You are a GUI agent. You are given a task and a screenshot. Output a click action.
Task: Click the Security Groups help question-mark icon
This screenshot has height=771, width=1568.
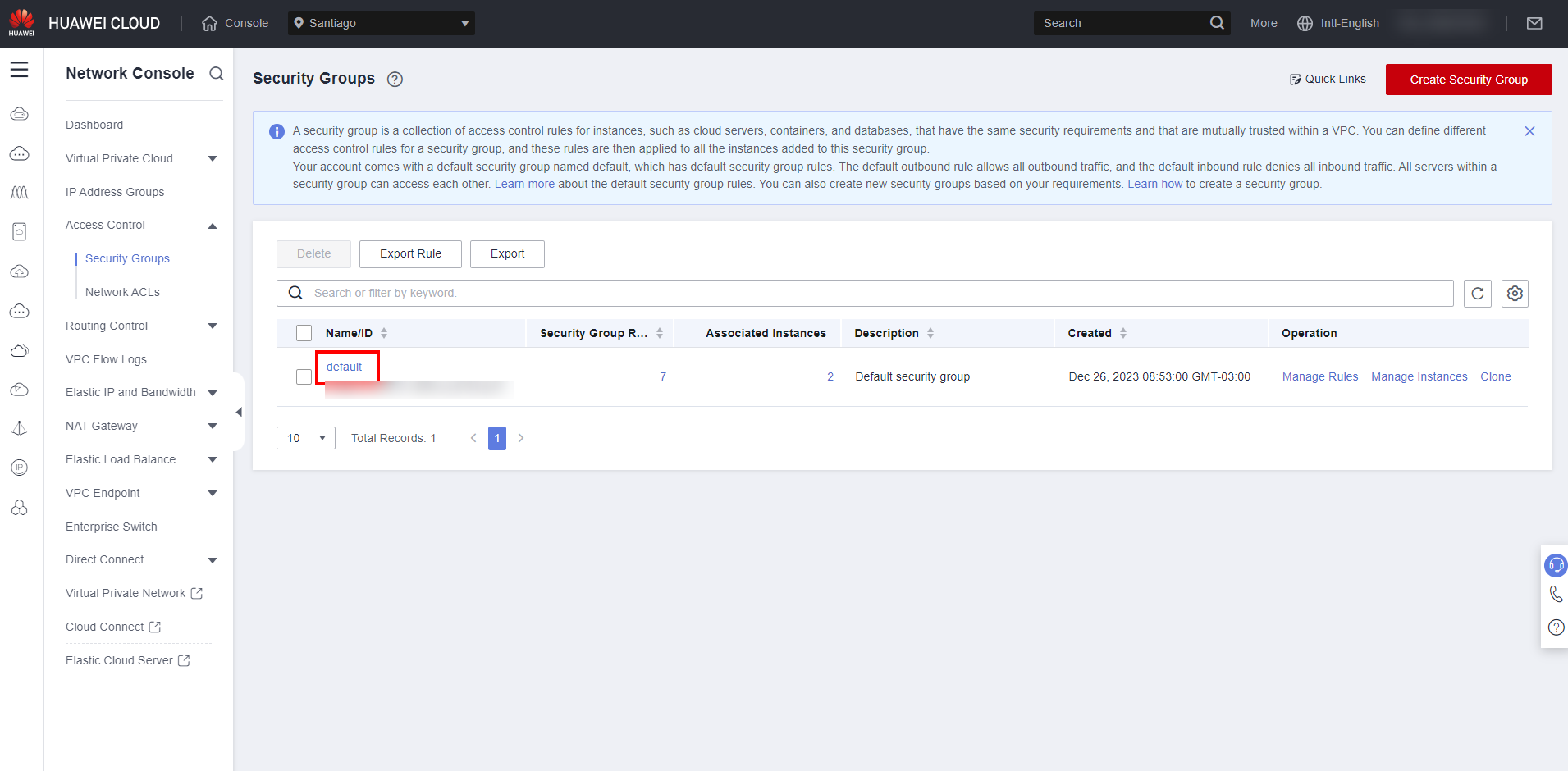tap(395, 80)
